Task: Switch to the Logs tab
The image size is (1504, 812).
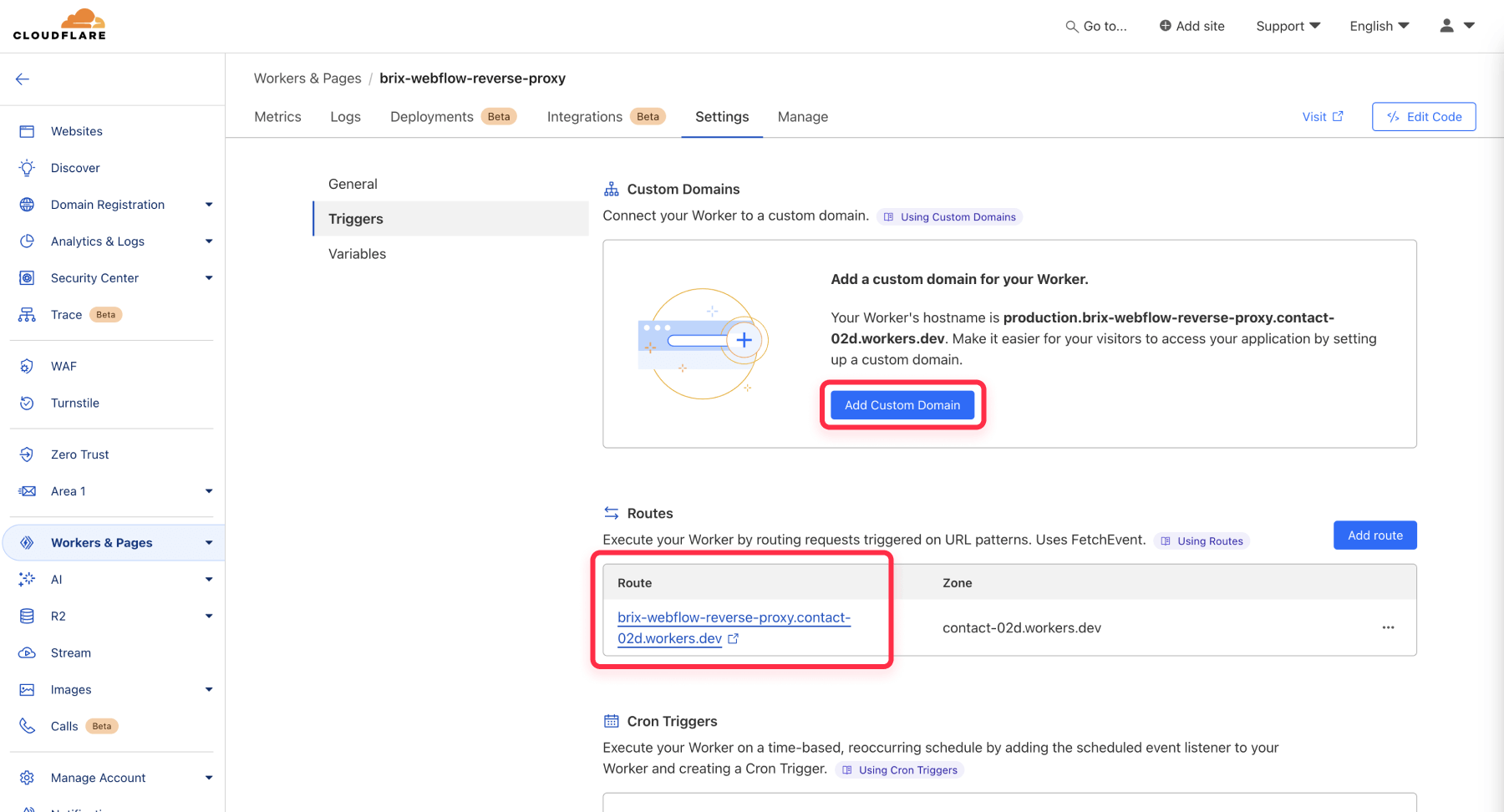Action: click(345, 117)
